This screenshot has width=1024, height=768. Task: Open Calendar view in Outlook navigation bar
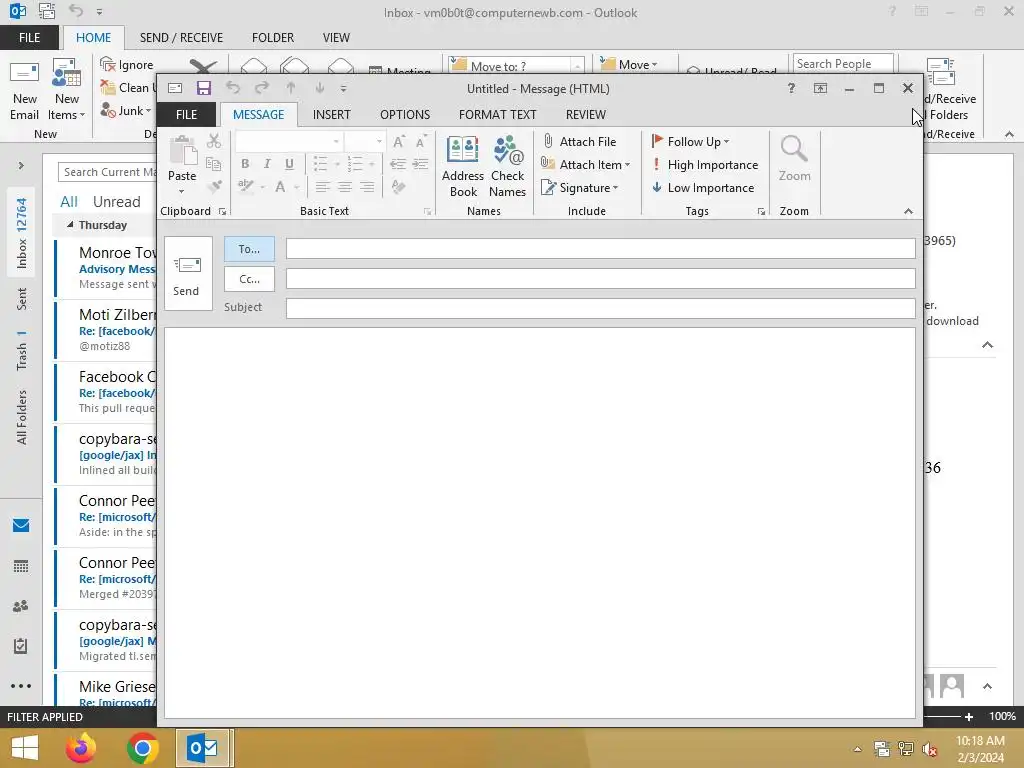pyautogui.click(x=21, y=566)
